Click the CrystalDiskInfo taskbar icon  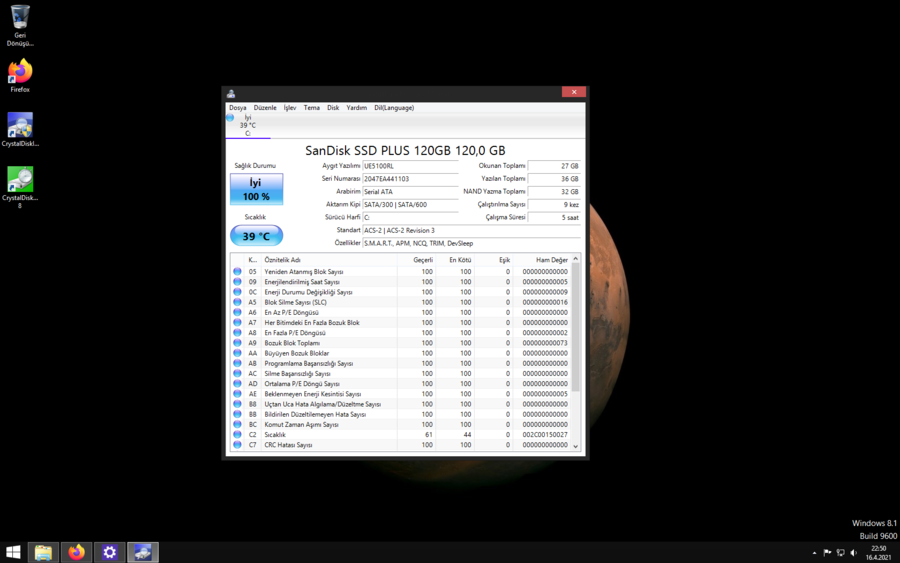(x=142, y=552)
